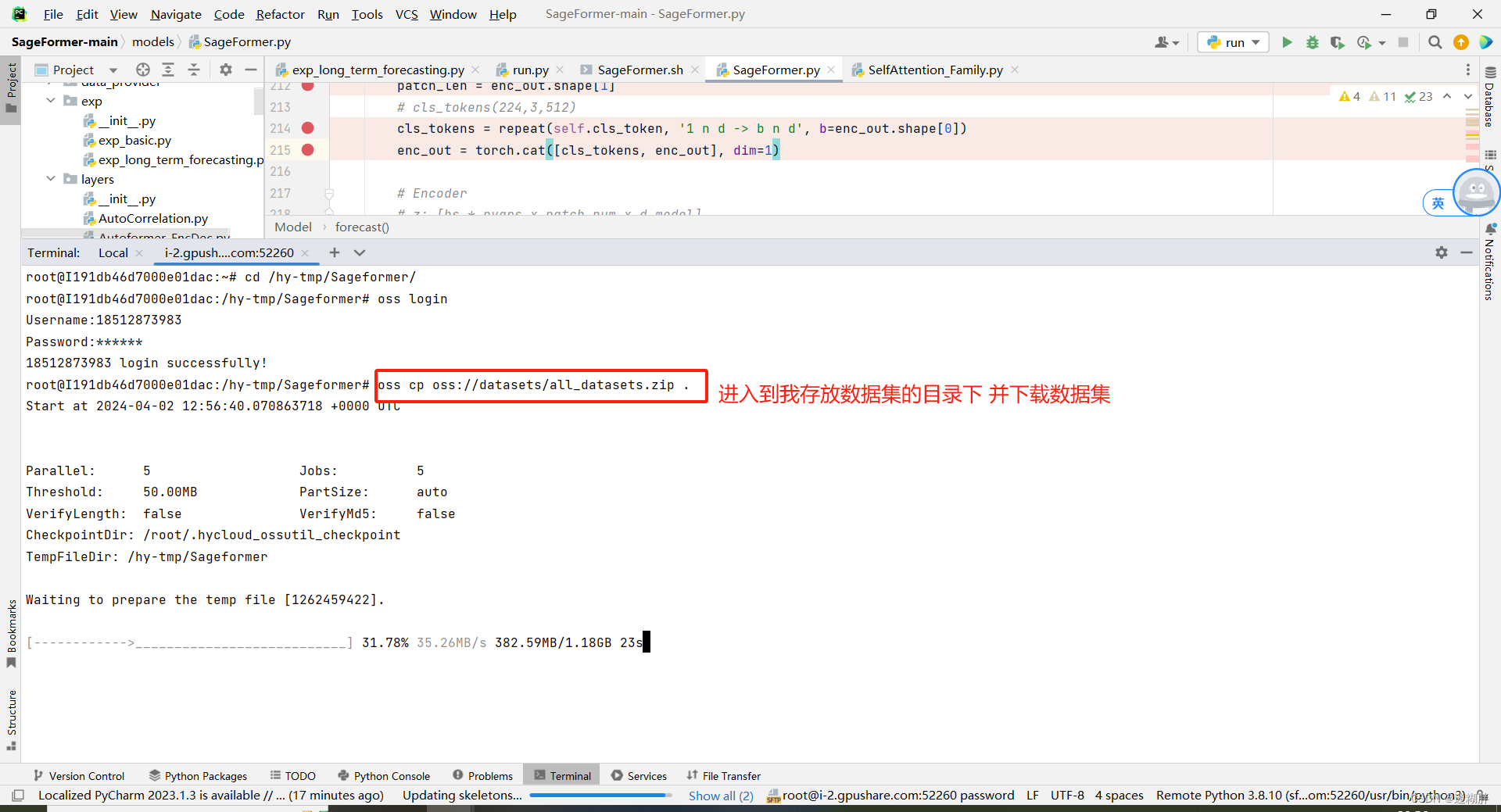Open the user account icon menu
This screenshot has width=1501, height=812.
point(1166,42)
